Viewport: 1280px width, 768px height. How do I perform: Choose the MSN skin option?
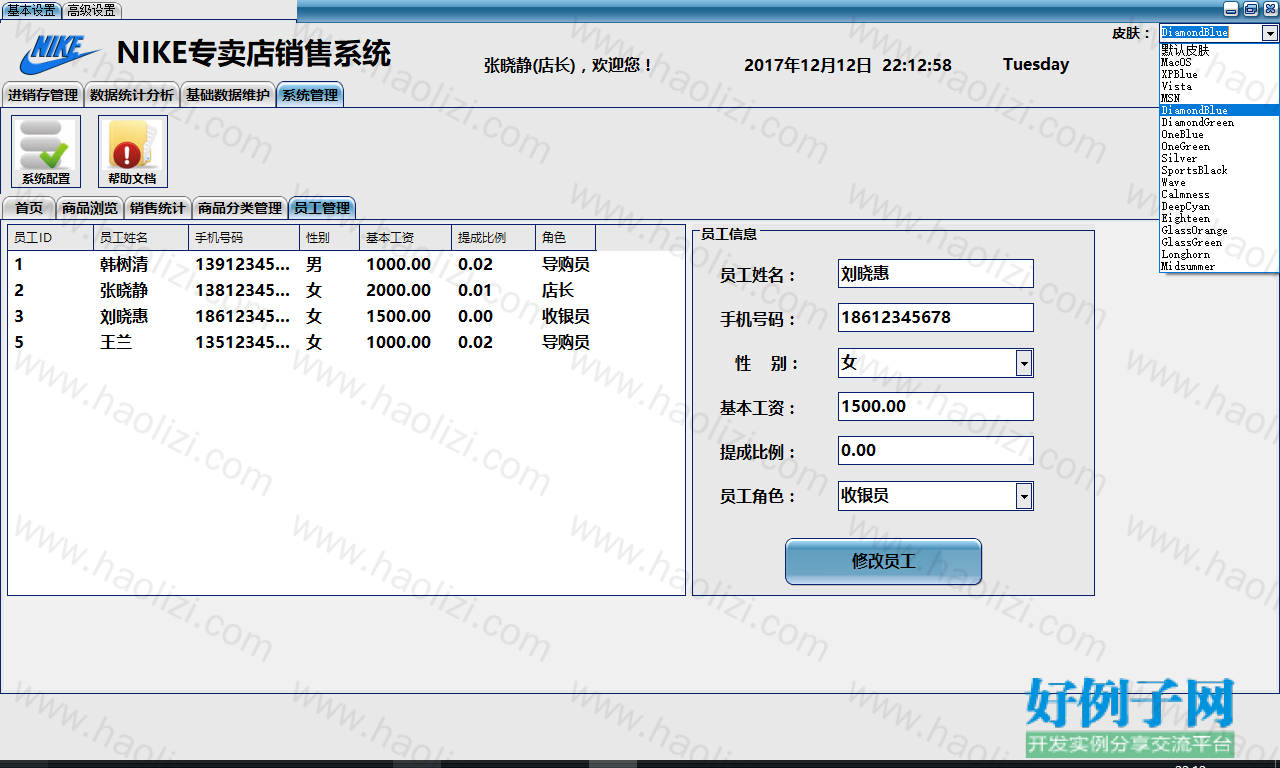tap(1219, 98)
